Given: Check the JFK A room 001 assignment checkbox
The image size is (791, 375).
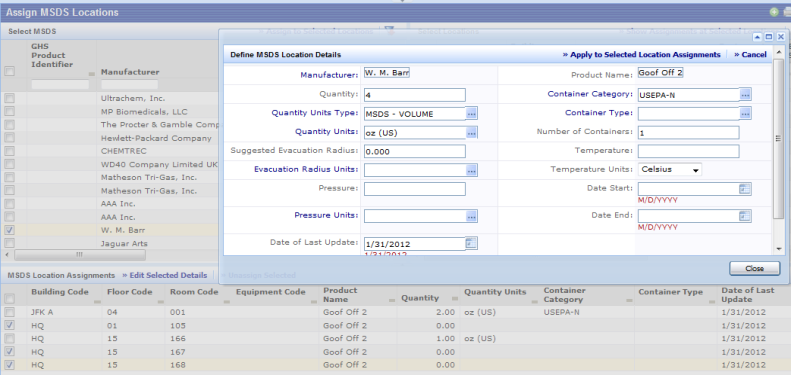Looking at the screenshot, I should click(9, 312).
